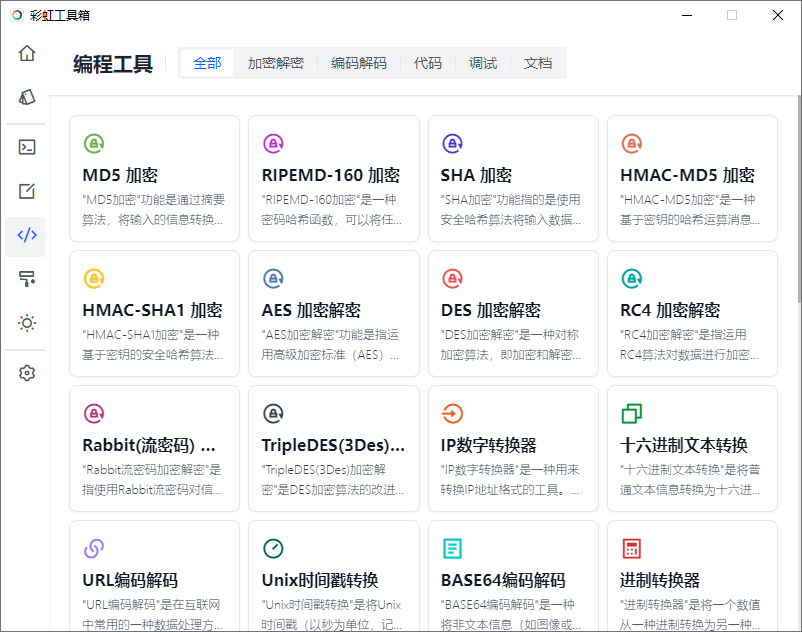Screen dimensions: 802x632
Task: Click the arrow-circle icon for IP数字转换器
Action: pos(452,414)
